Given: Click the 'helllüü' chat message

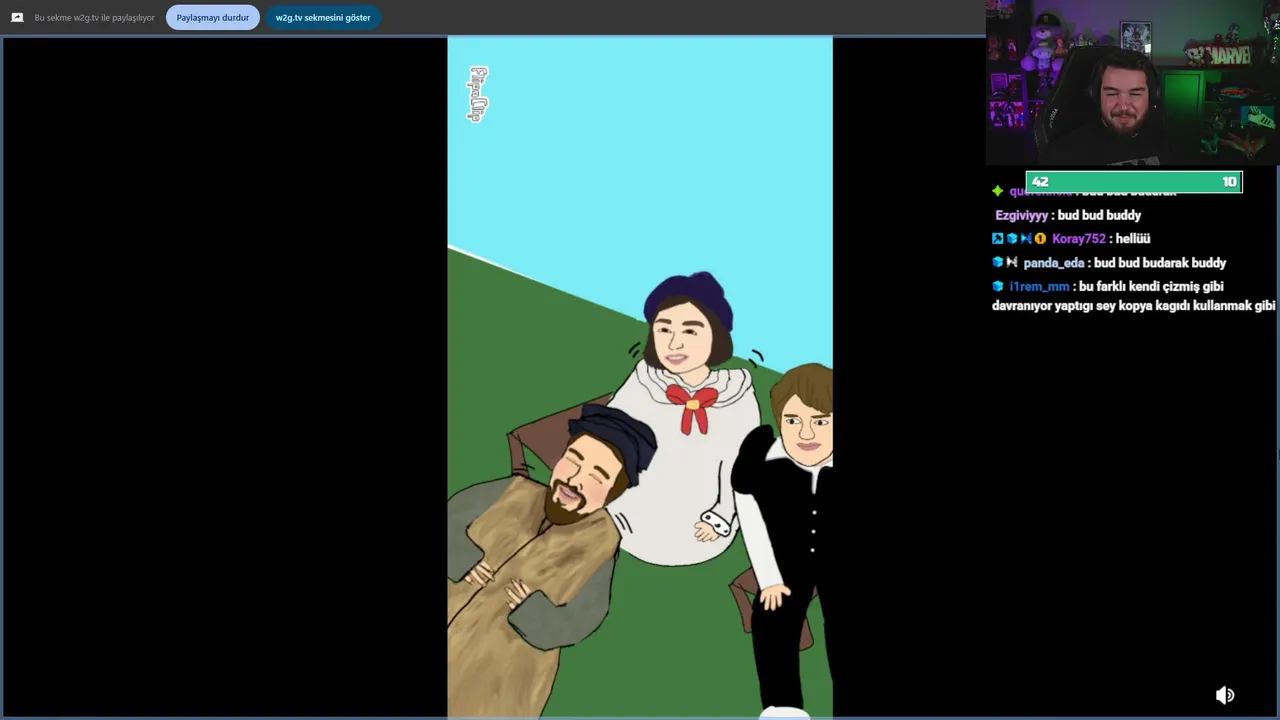Looking at the screenshot, I should click(1133, 239).
